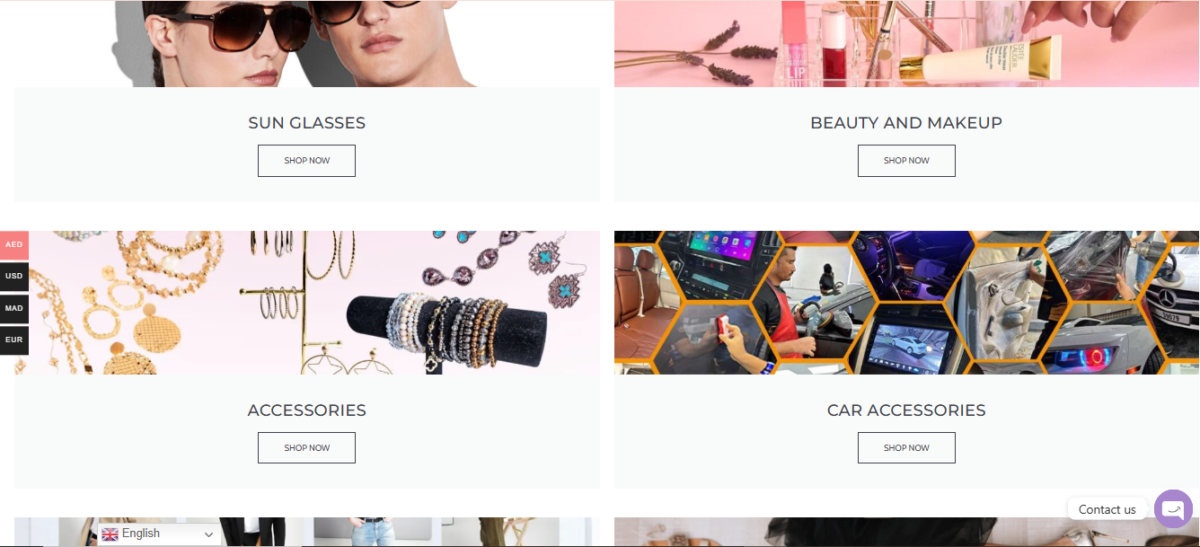Expand the English language dropdown

click(x=159, y=534)
